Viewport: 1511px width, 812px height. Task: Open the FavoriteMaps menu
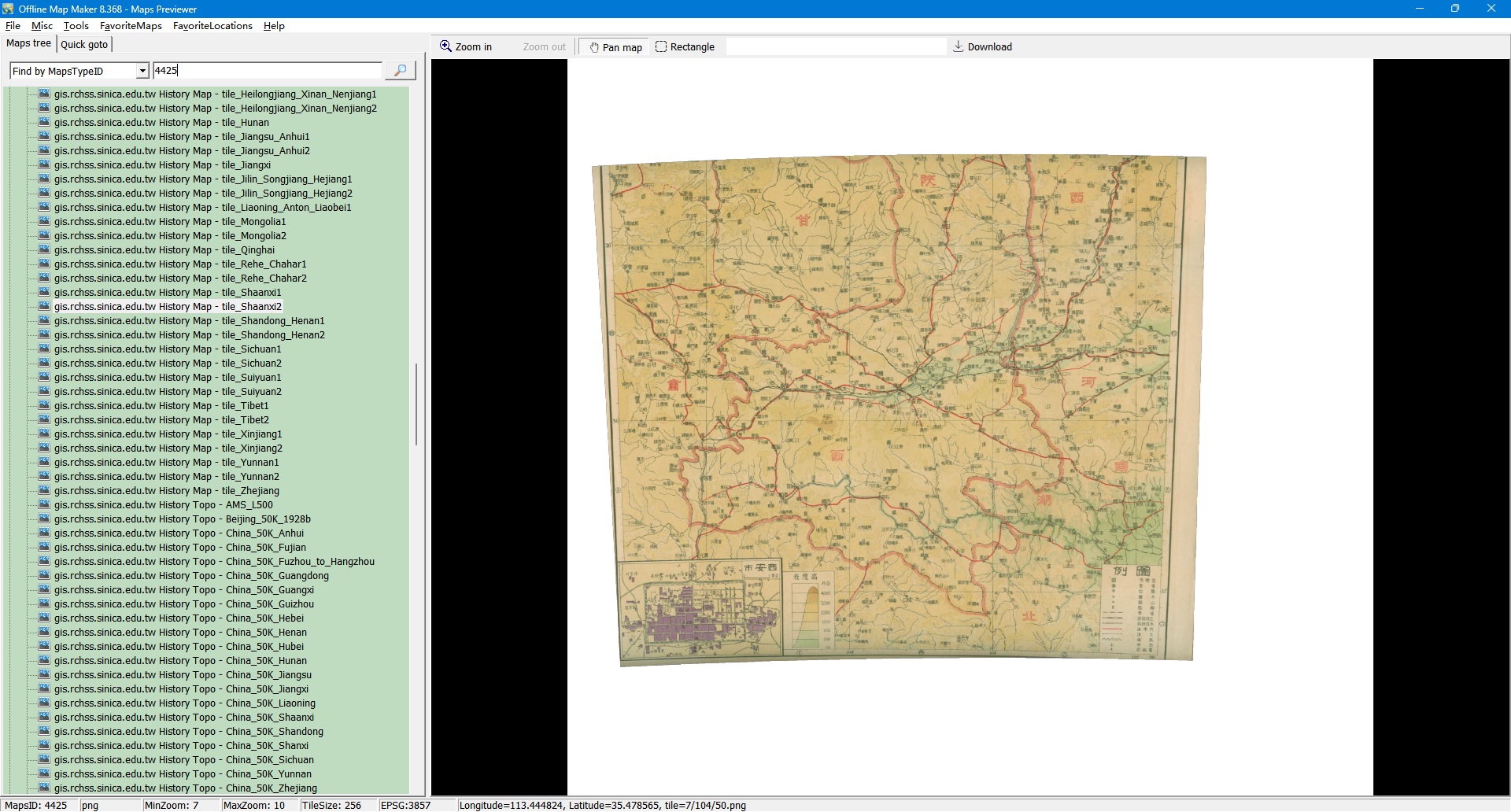pos(131,26)
